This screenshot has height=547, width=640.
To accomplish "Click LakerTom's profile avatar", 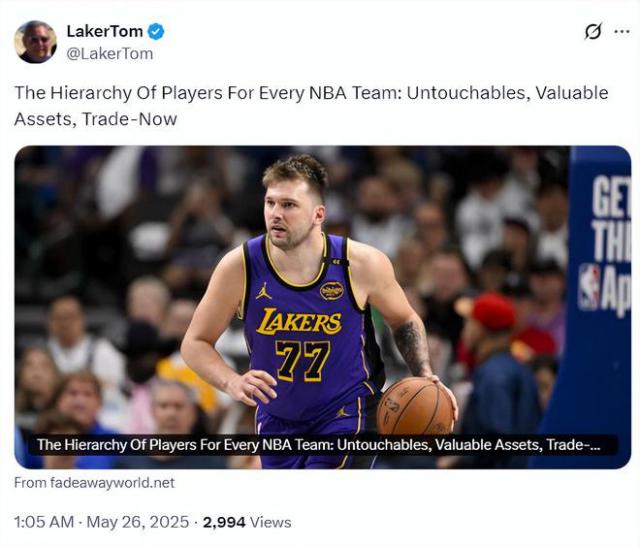I will pos(35,41).
